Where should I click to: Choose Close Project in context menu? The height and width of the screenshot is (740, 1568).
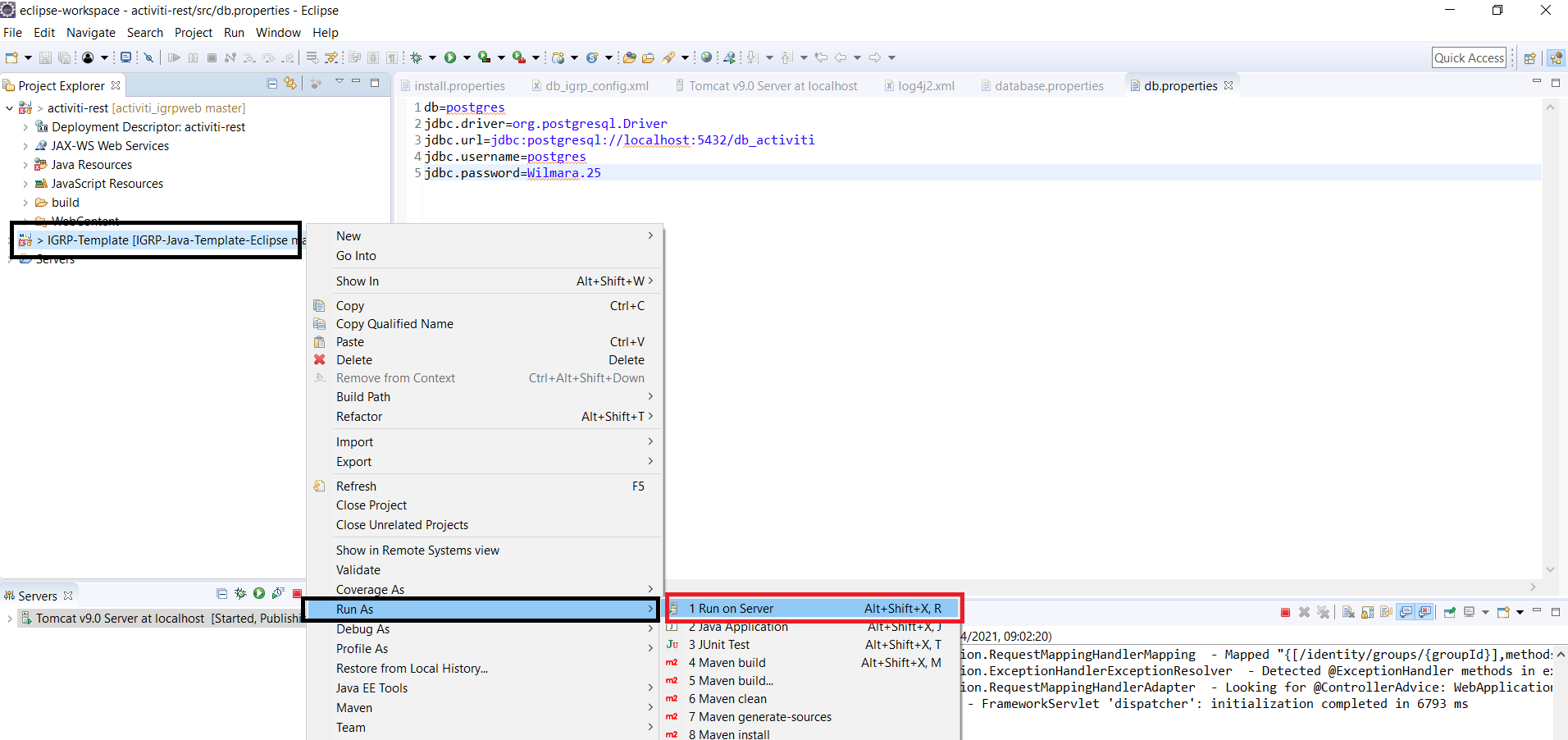pos(484,505)
